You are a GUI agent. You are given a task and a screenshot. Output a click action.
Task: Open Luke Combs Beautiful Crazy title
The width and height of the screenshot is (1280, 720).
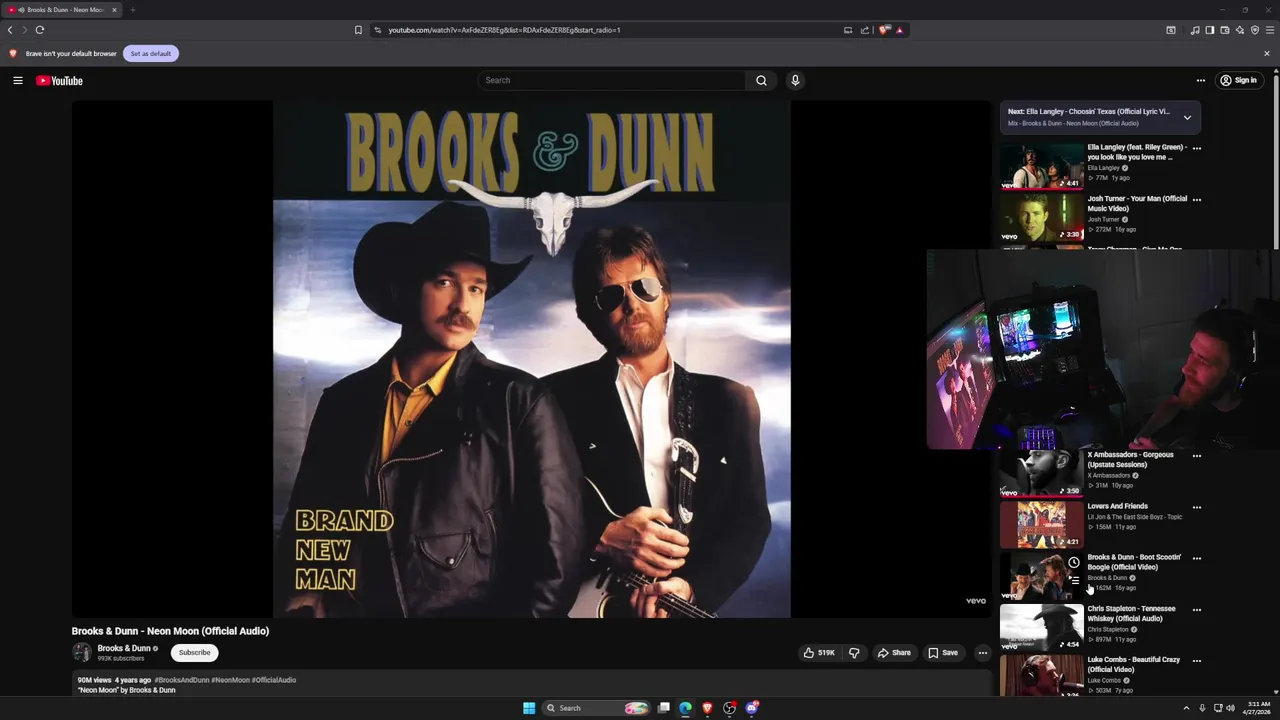[x=1133, y=664]
